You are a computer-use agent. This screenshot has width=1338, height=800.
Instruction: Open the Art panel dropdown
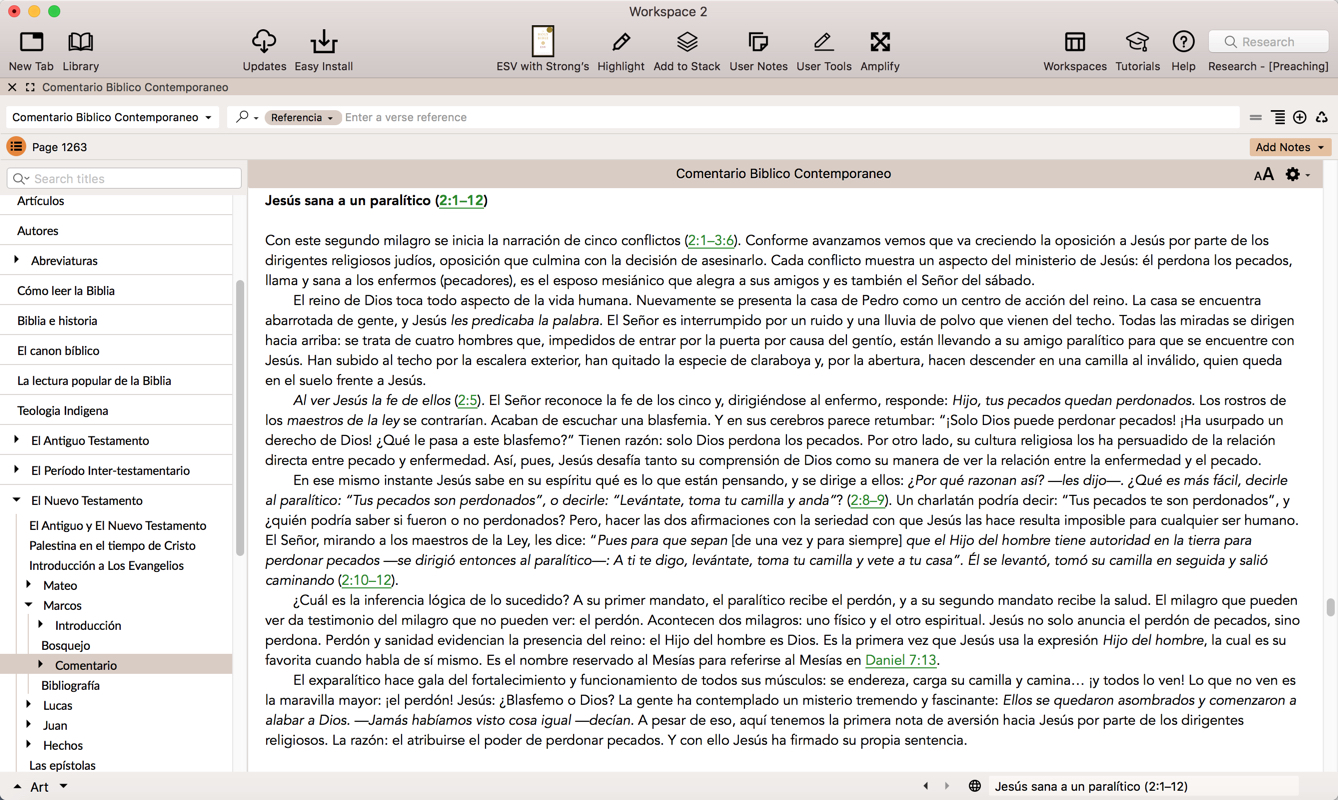[63, 786]
